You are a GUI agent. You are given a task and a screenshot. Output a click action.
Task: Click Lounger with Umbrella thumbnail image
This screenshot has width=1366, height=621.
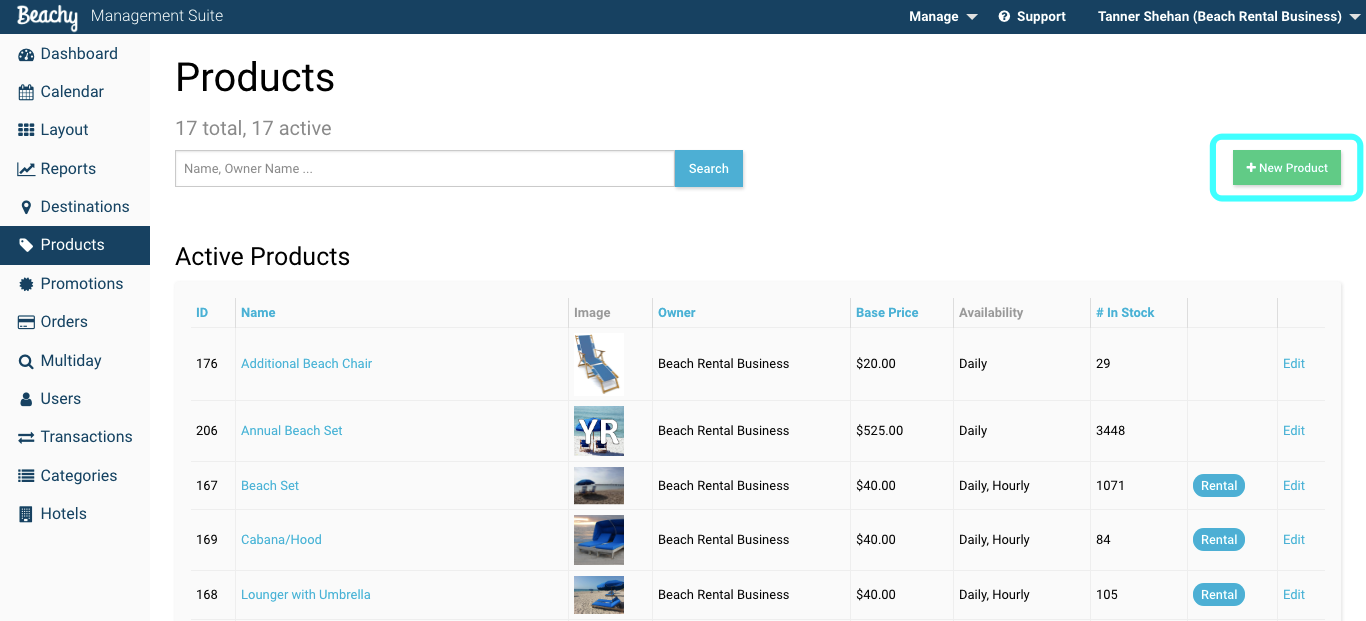tap(599, 595)
